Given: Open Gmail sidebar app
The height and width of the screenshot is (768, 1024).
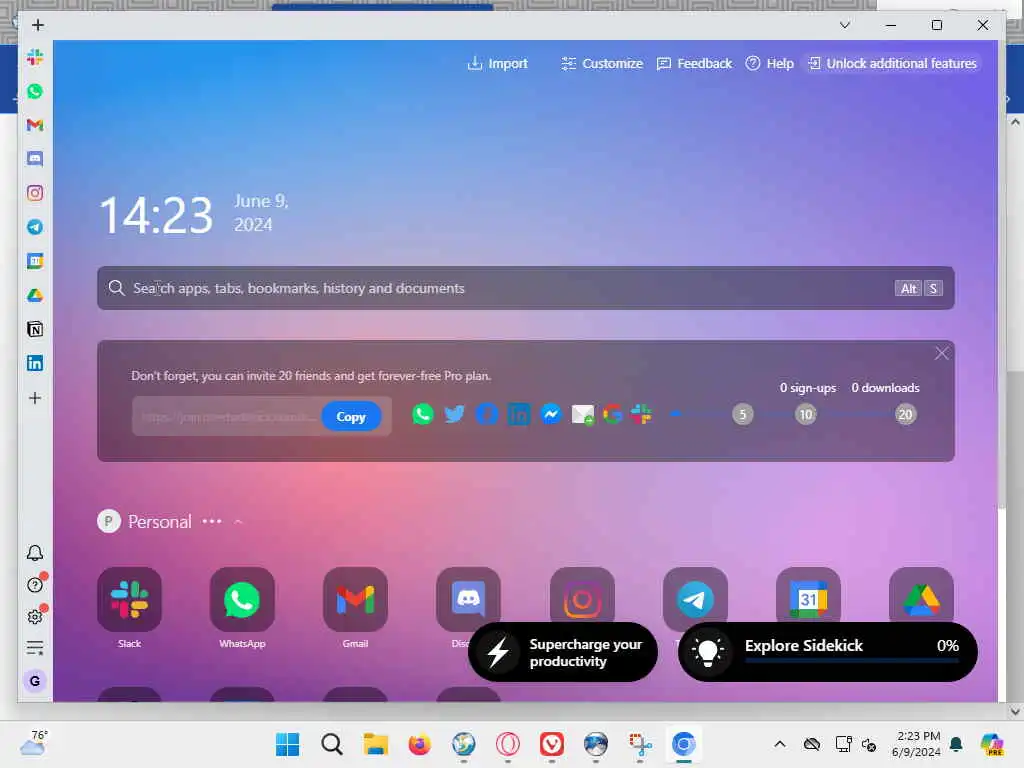Looking at the screenshot, I should coord(35,125).
